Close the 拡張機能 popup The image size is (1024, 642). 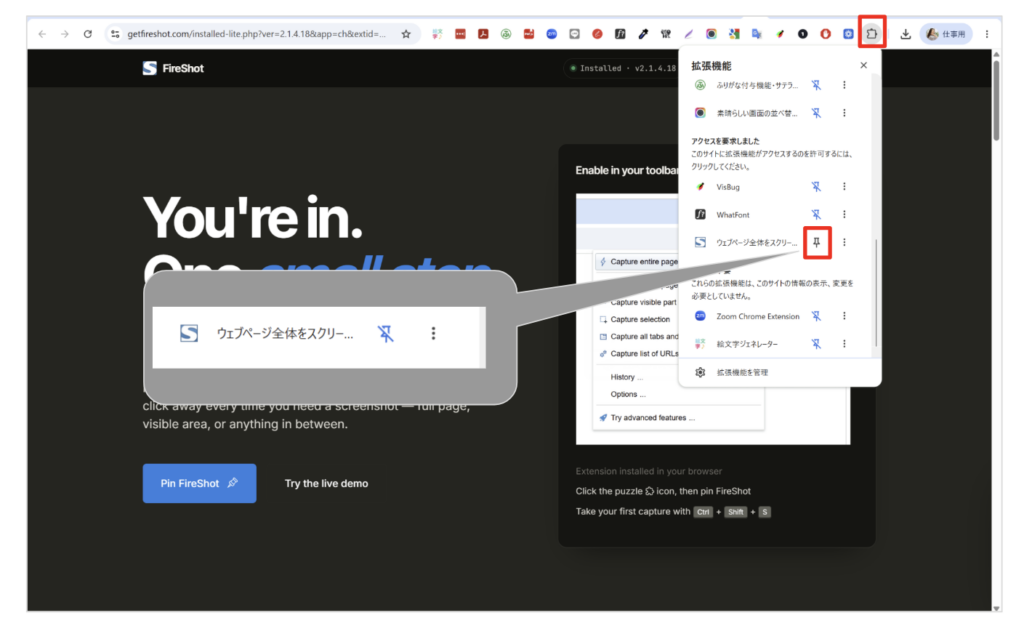(x=863, y=65)
